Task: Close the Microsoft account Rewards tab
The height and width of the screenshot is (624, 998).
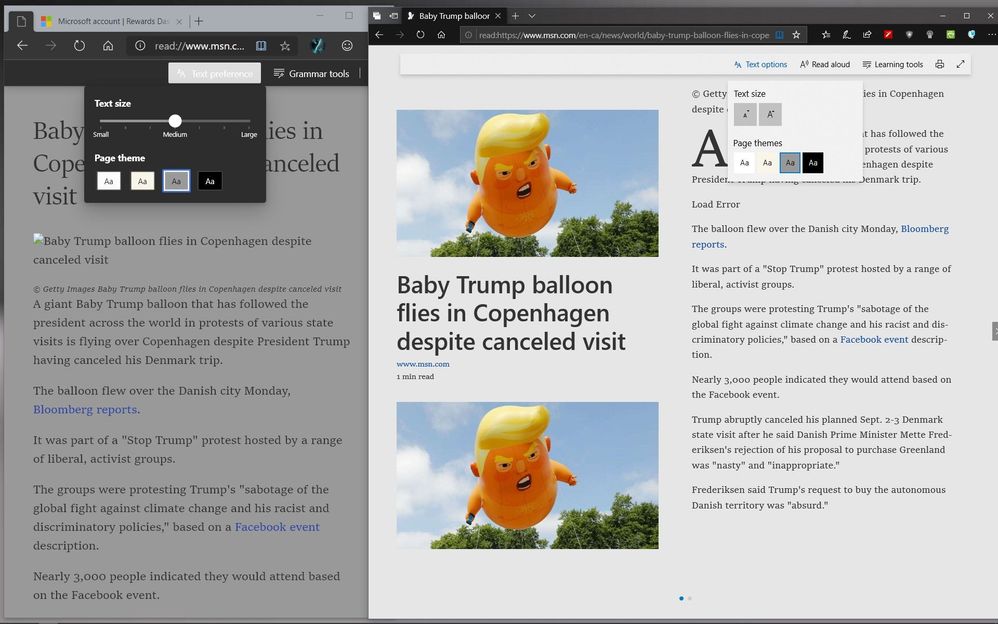Action: click(x=179, y=21)
